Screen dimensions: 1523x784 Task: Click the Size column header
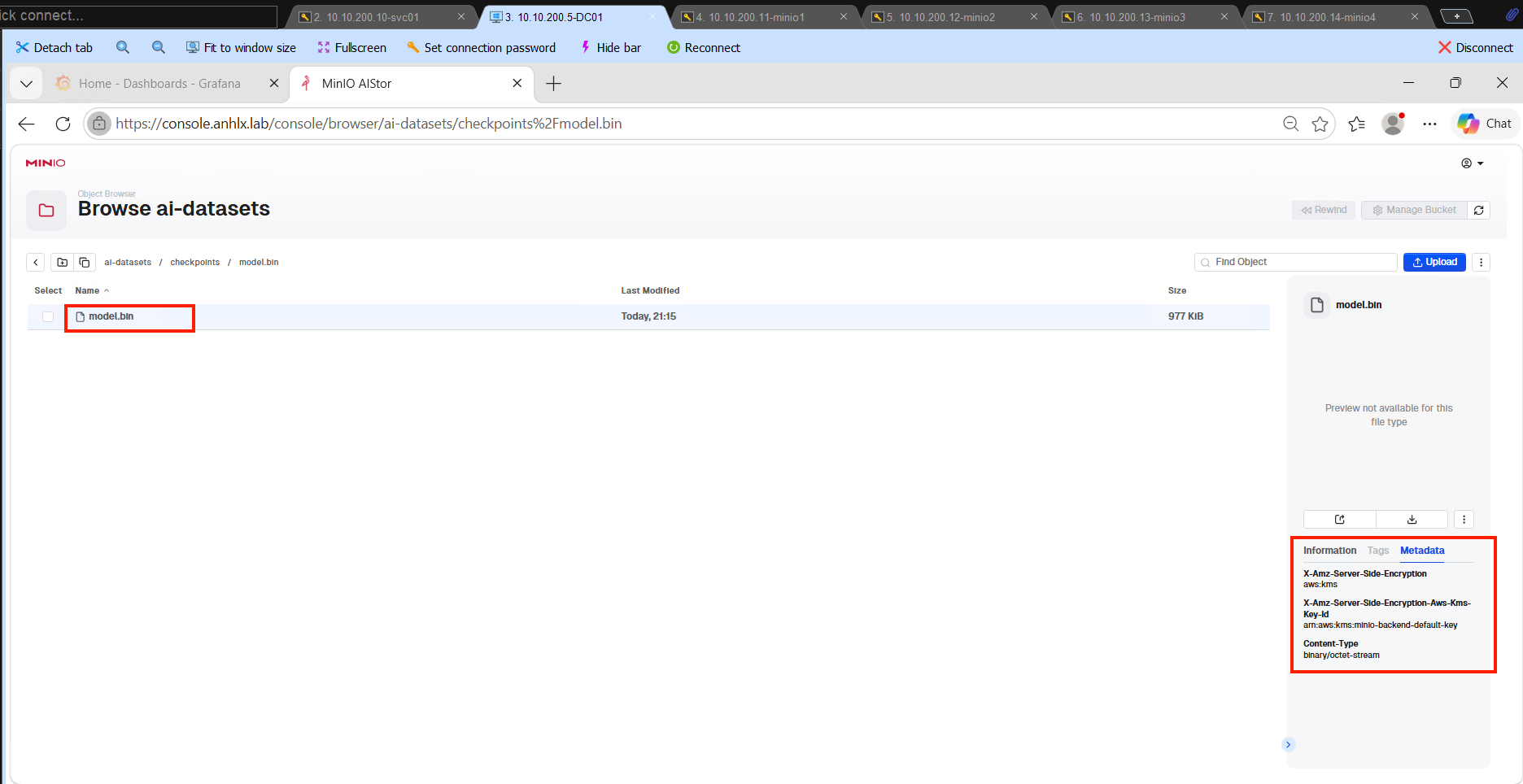point(1177,291)
